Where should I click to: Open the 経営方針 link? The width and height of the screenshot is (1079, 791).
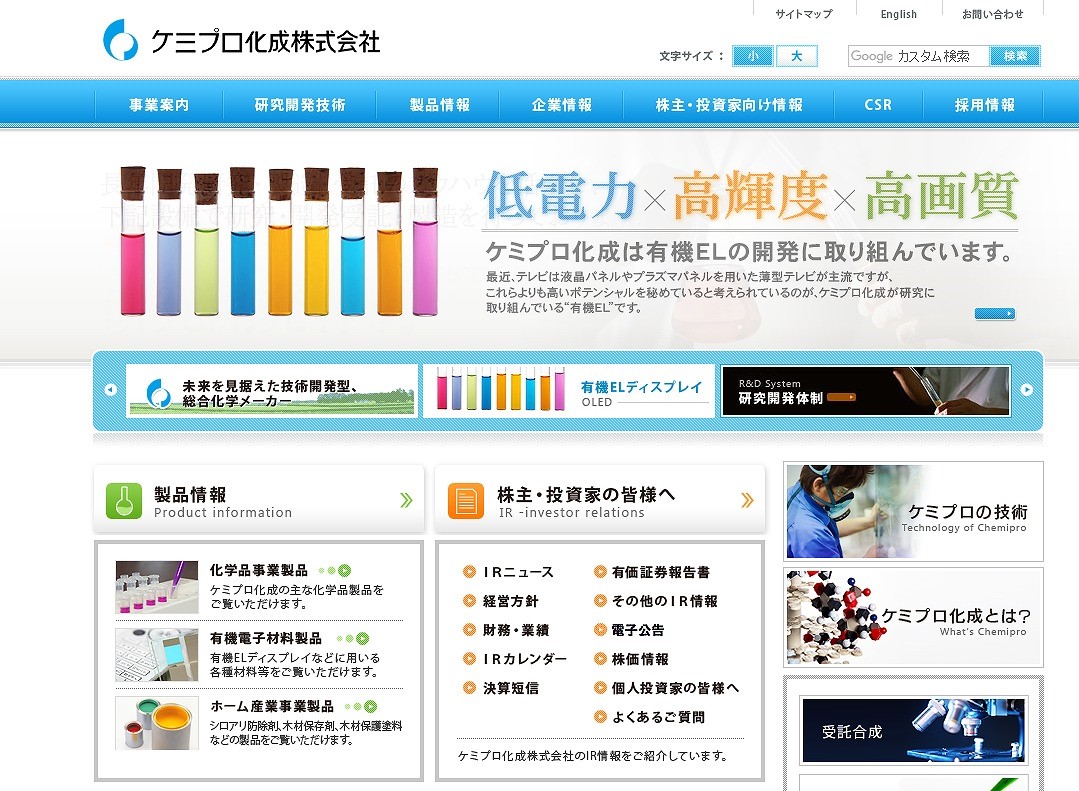[x=511, y=601]
